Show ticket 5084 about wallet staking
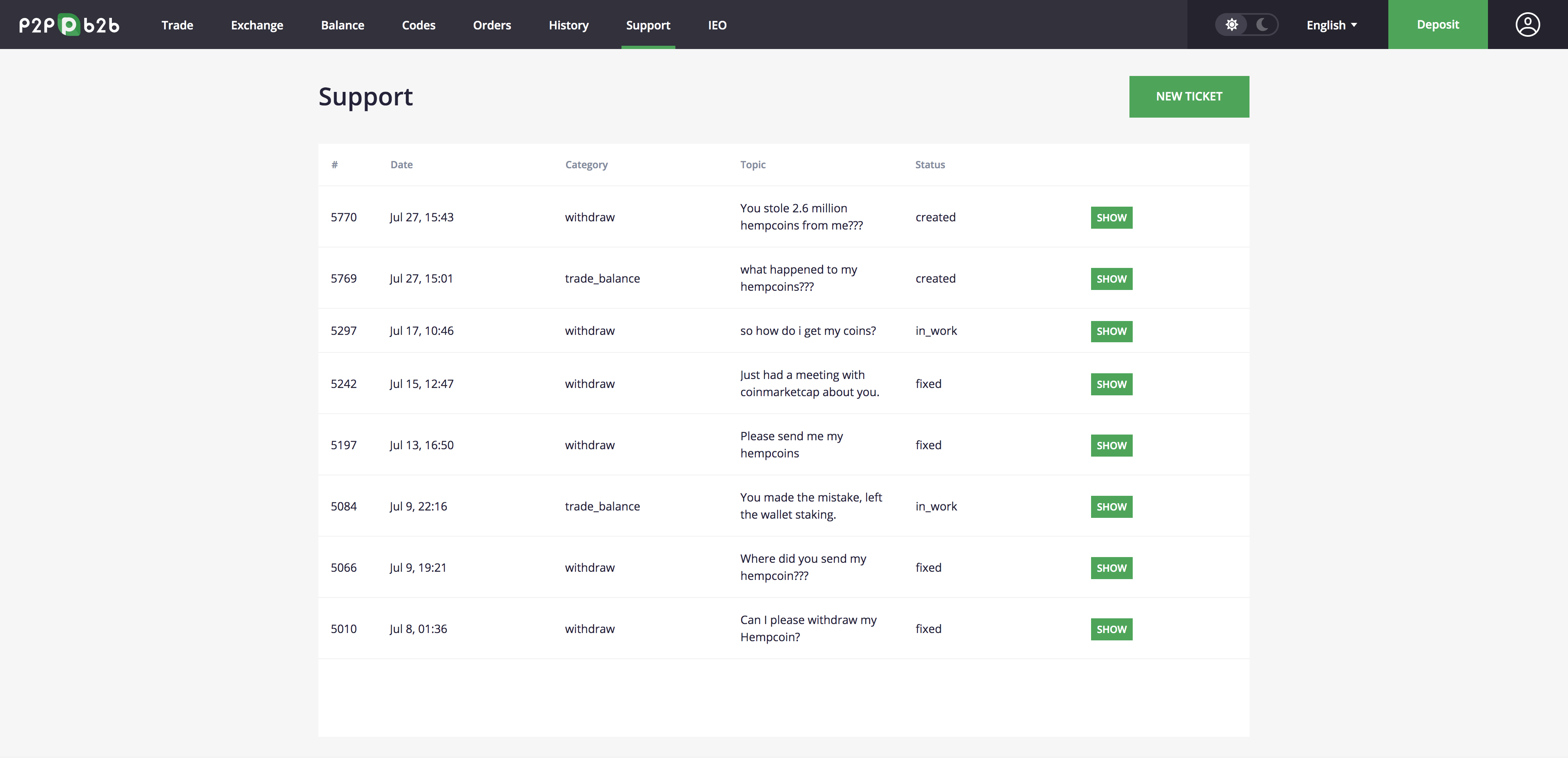The height and width of the screenshot is (758, 1568). (x=1111, y=506)
